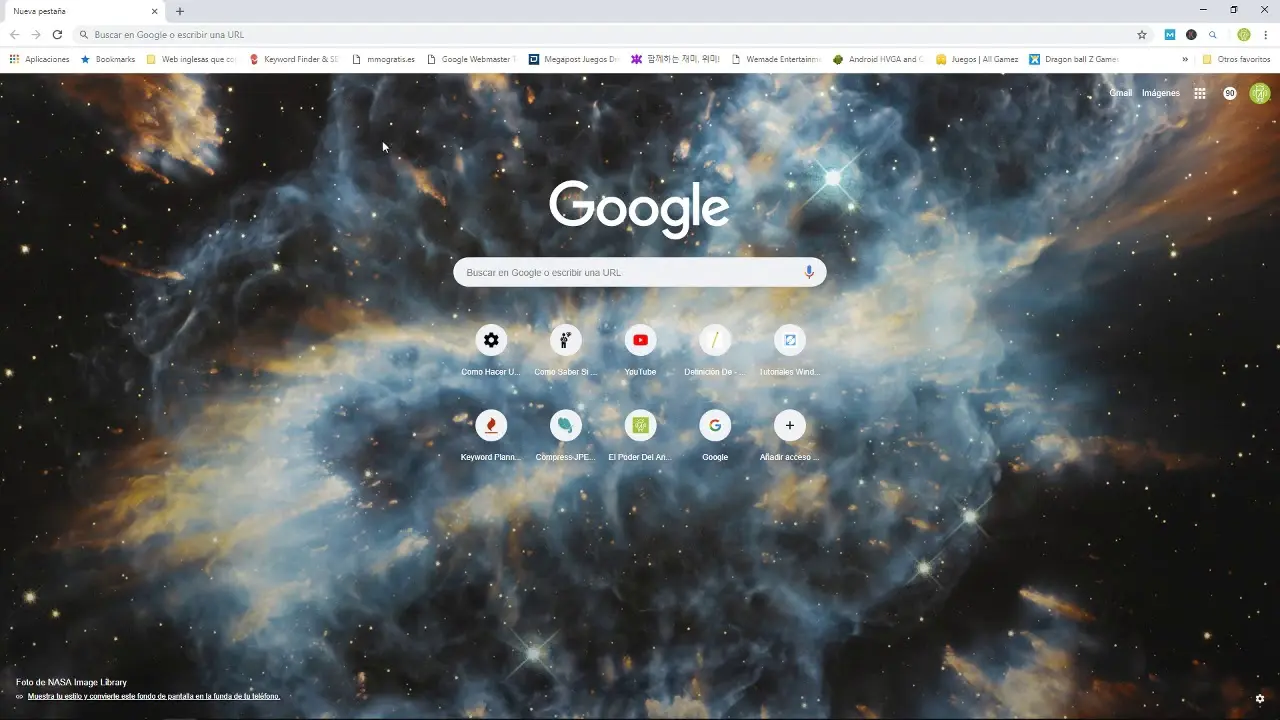
Task: Open the Tutoriales Wind... shortcut
Action: (x=789, y=350)
